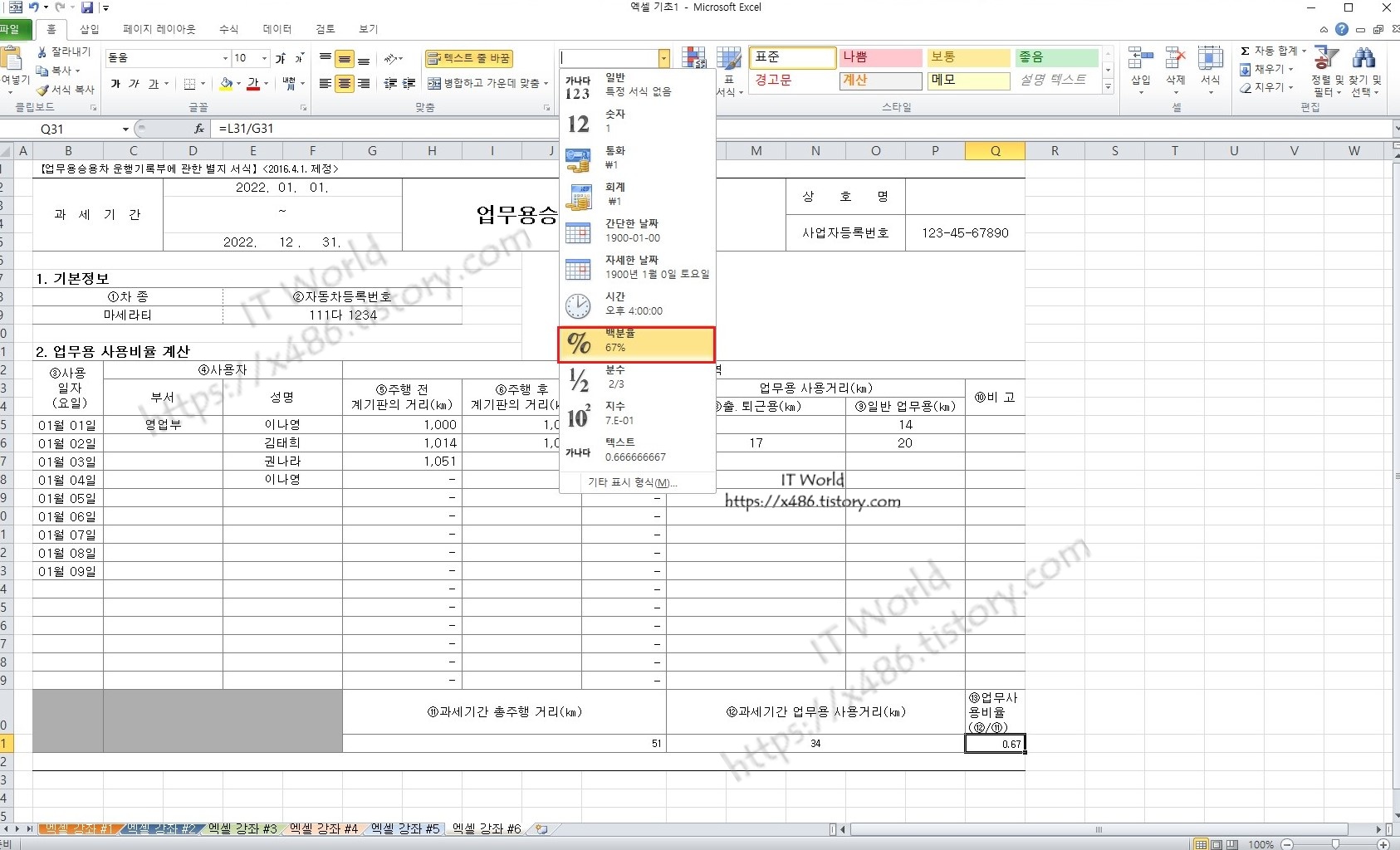Click the AutoSum (자동 합계) sigma
This screenshot has width=1400, height=850.
pyautogui.click(x=1245, y=51)
